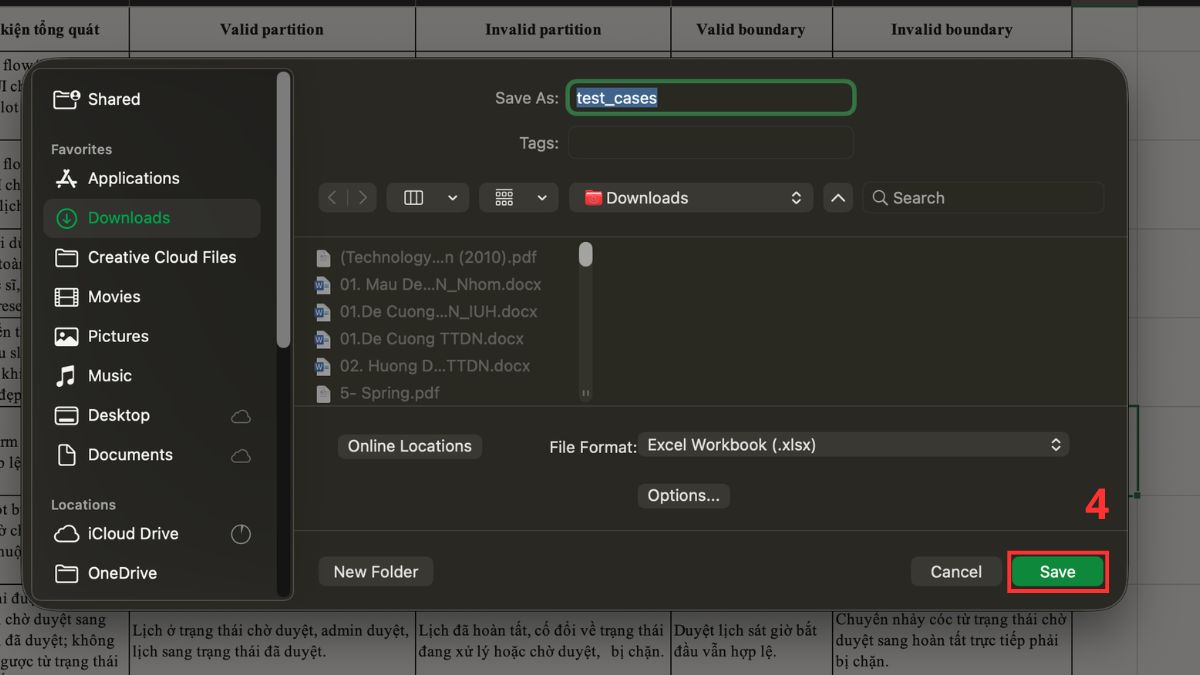Select Shared in the sidebar
The height and width of the screenshot is (675, 1200).
pyautogui.click(x=152, y=99)
